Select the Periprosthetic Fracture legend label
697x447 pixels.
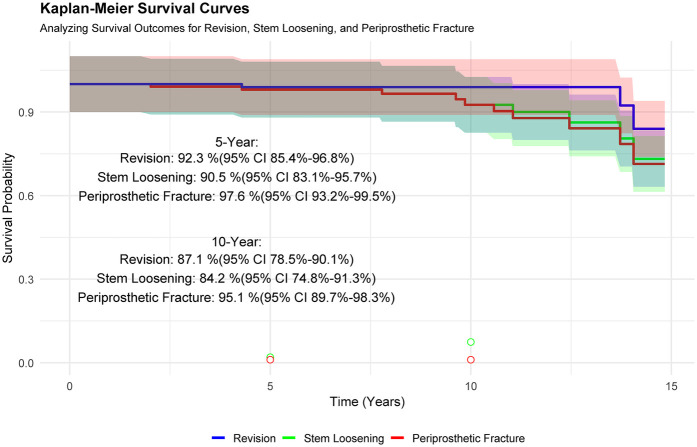[x=469, y=439]
